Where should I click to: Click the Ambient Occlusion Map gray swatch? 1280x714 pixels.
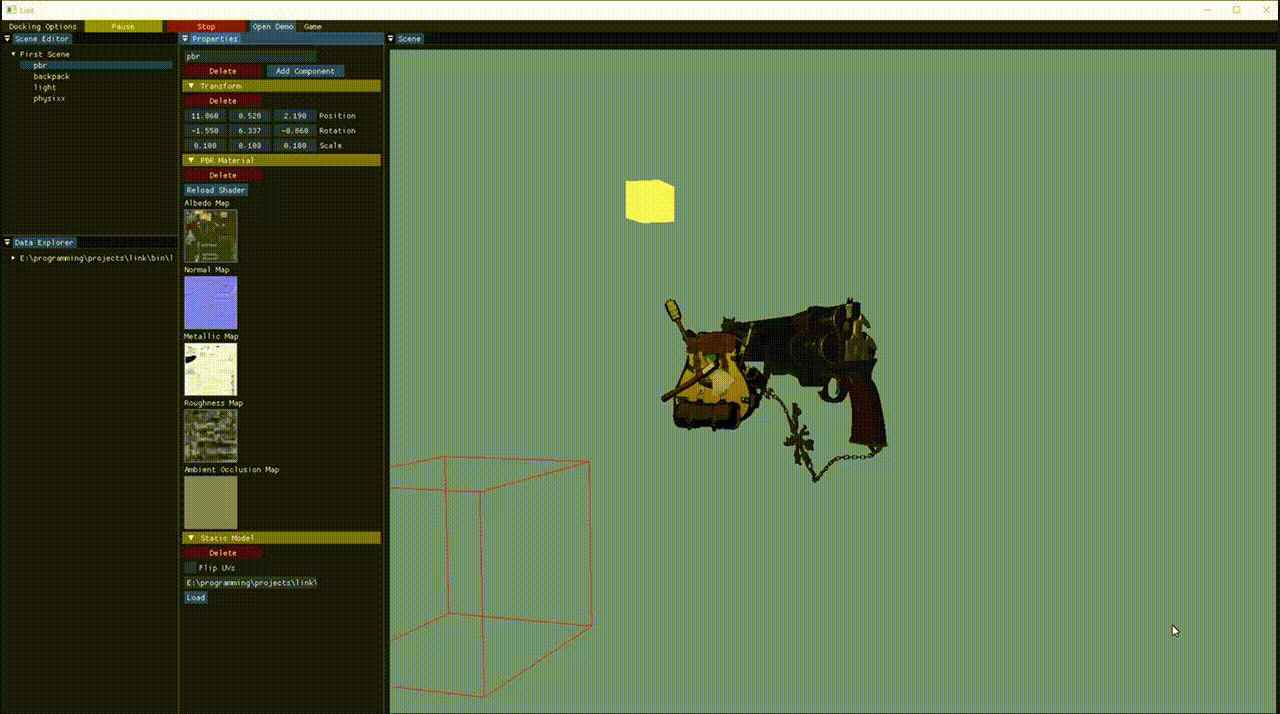point(211,502)
